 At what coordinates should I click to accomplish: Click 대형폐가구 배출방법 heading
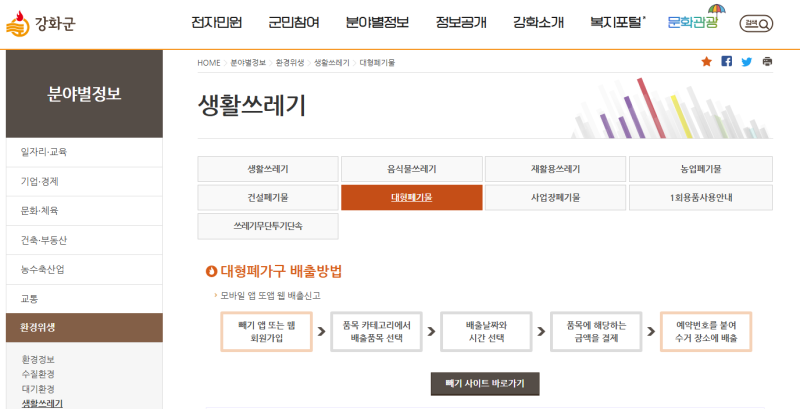(x=281, y=271)
